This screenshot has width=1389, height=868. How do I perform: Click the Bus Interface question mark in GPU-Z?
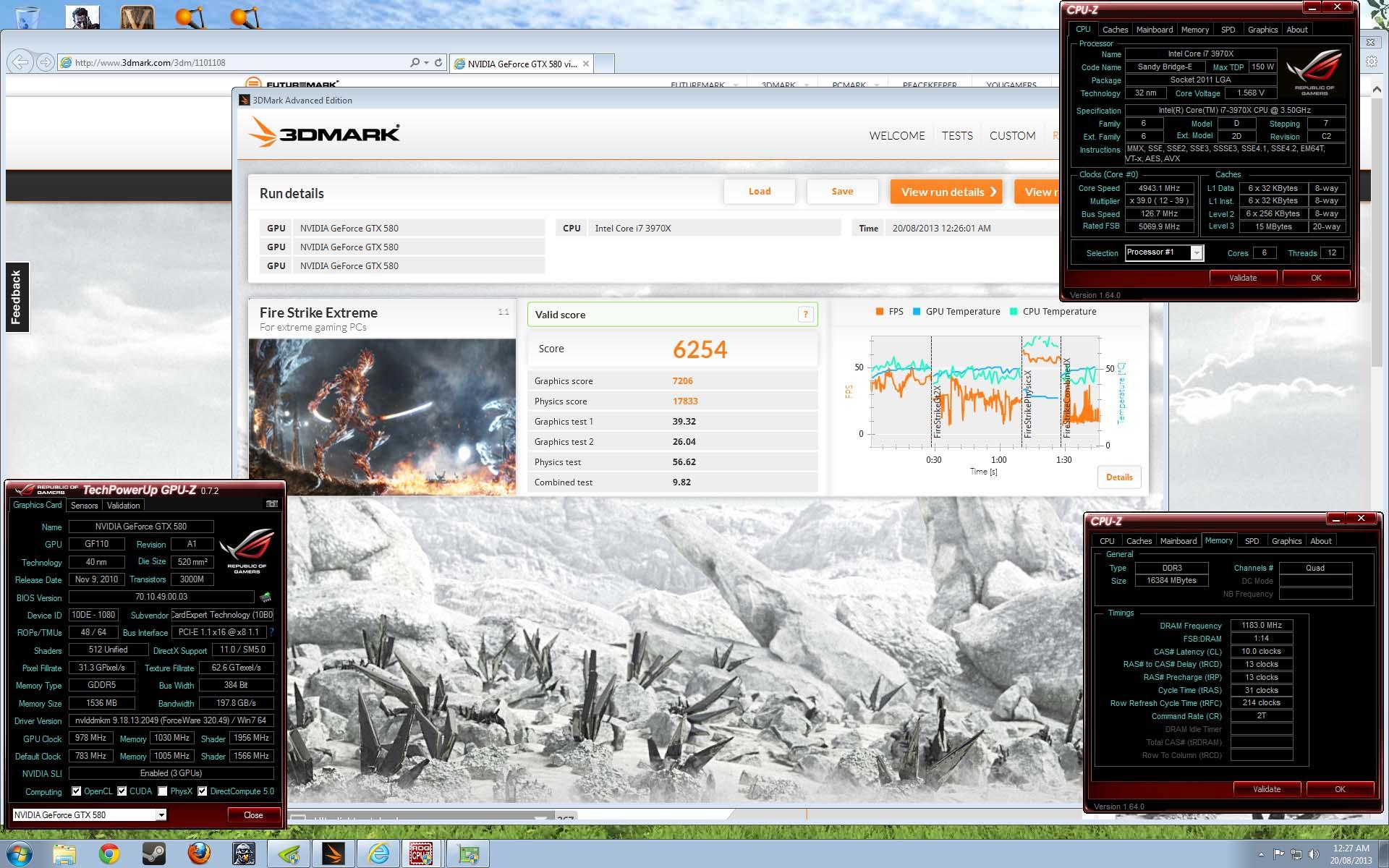point(271,632)
